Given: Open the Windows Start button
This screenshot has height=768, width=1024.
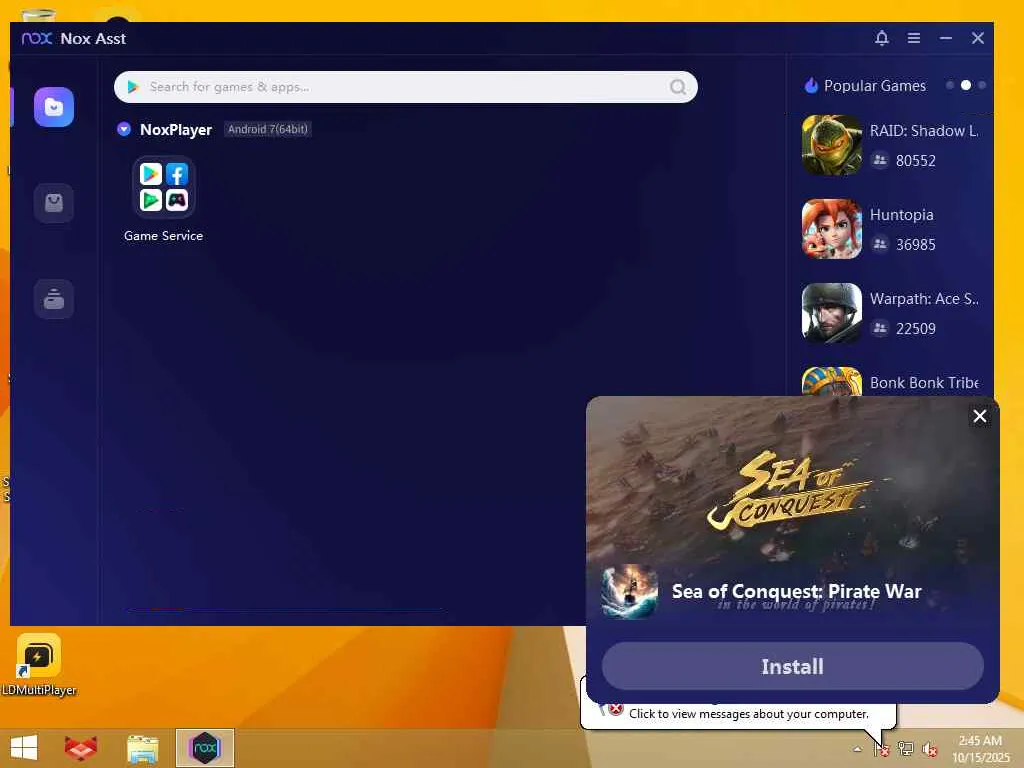Looking at the screenshot, I should (24, 748).
